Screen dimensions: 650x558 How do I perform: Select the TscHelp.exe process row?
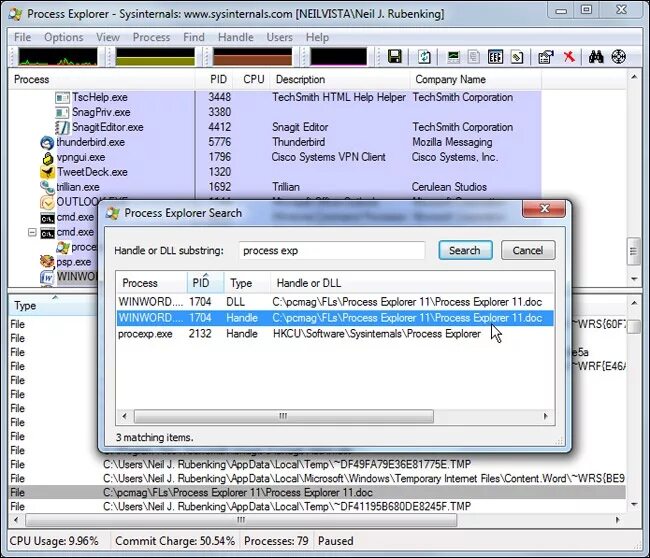[274, 97]
